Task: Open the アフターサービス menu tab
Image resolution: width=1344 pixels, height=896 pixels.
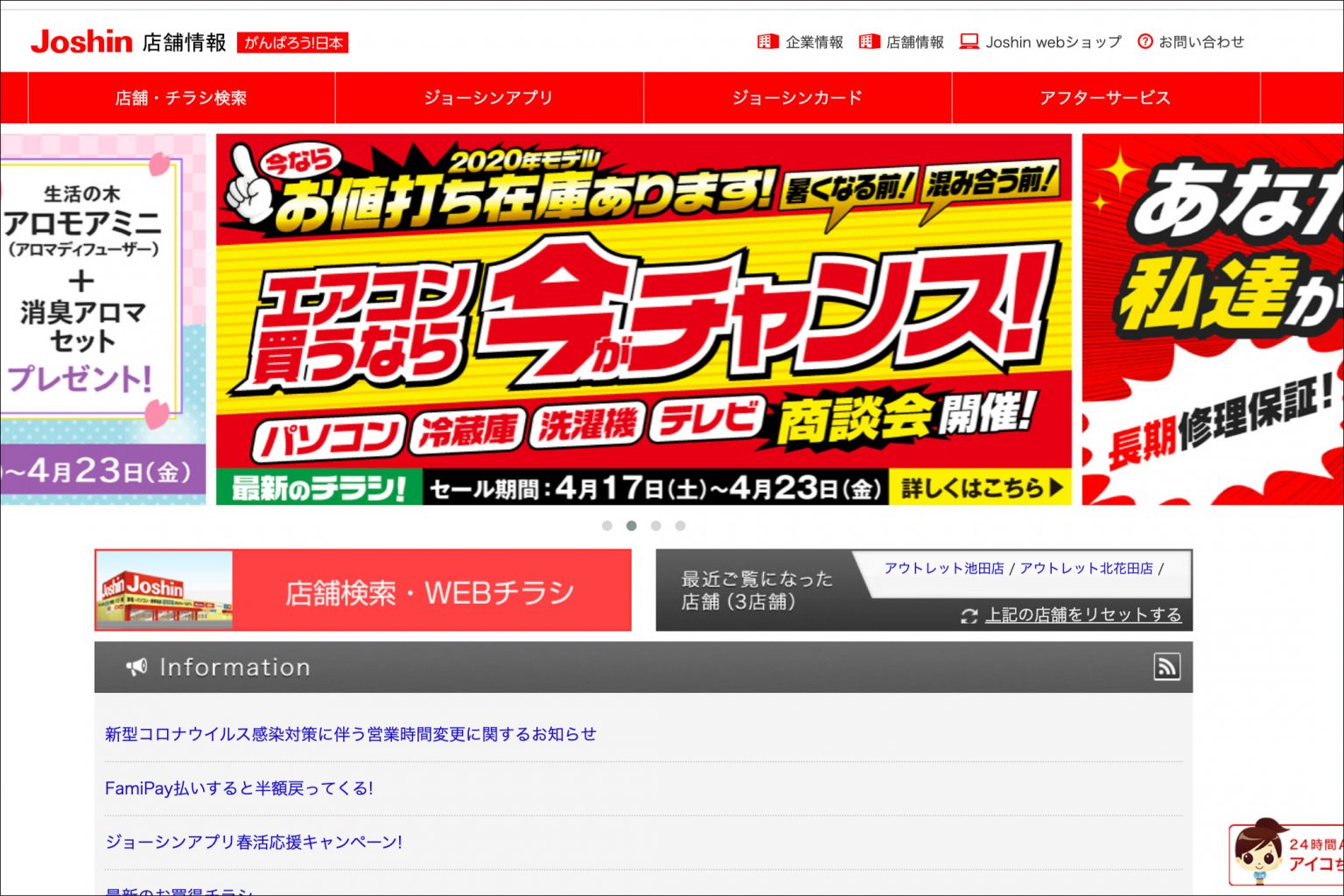Action: coord(1106,98)
